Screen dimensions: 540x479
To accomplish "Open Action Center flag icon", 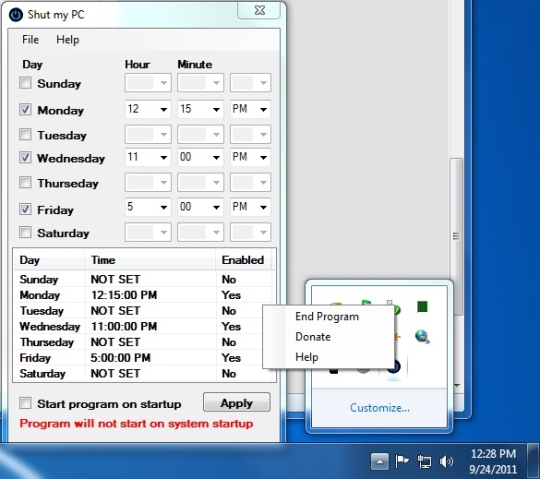I will pos(402,461).
